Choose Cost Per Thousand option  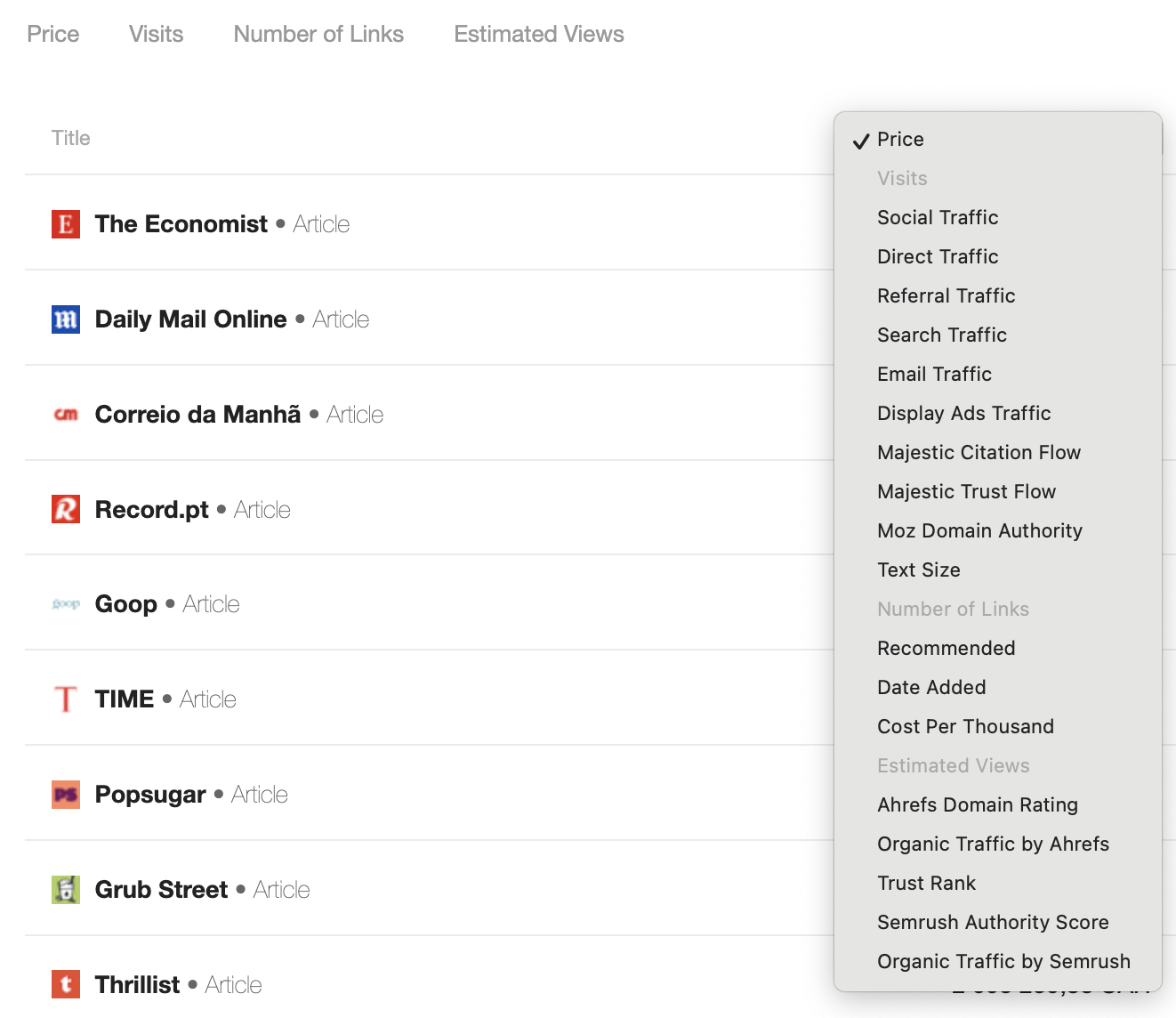point(998,726)
